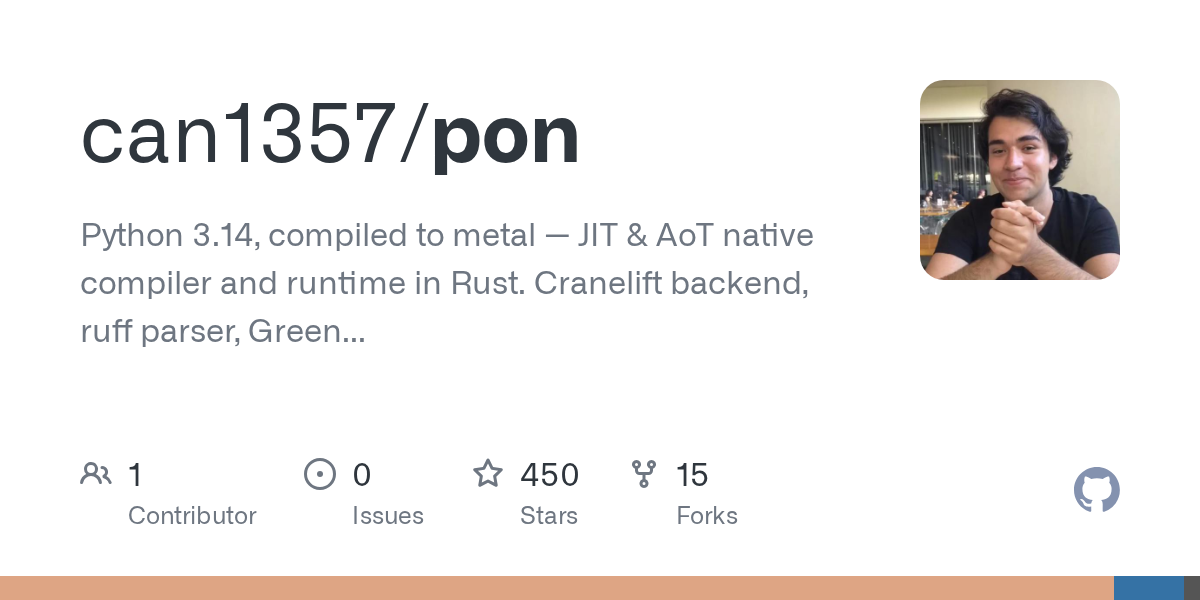Click the 'Forks' label
1200x600 pixels.
(x=707, y=516)
